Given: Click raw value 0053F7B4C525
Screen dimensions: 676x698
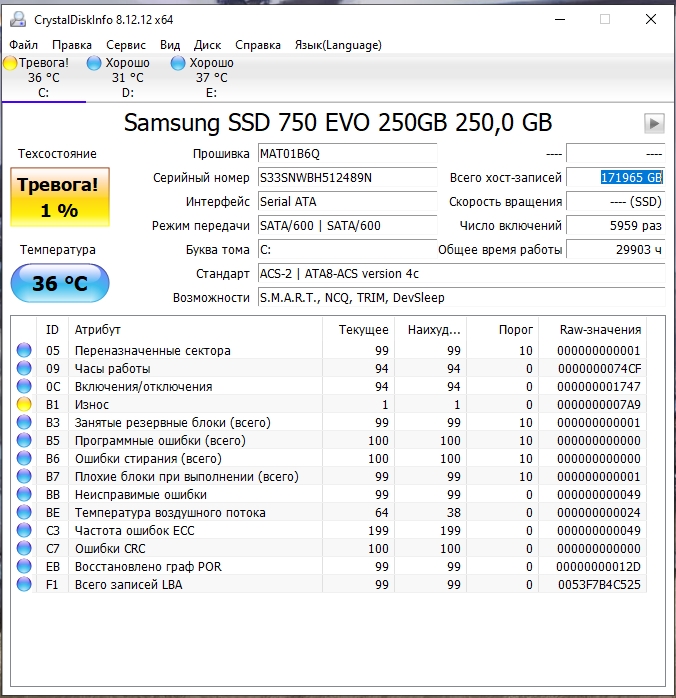Looking at the screenshot, I should (x=599, y=584).
